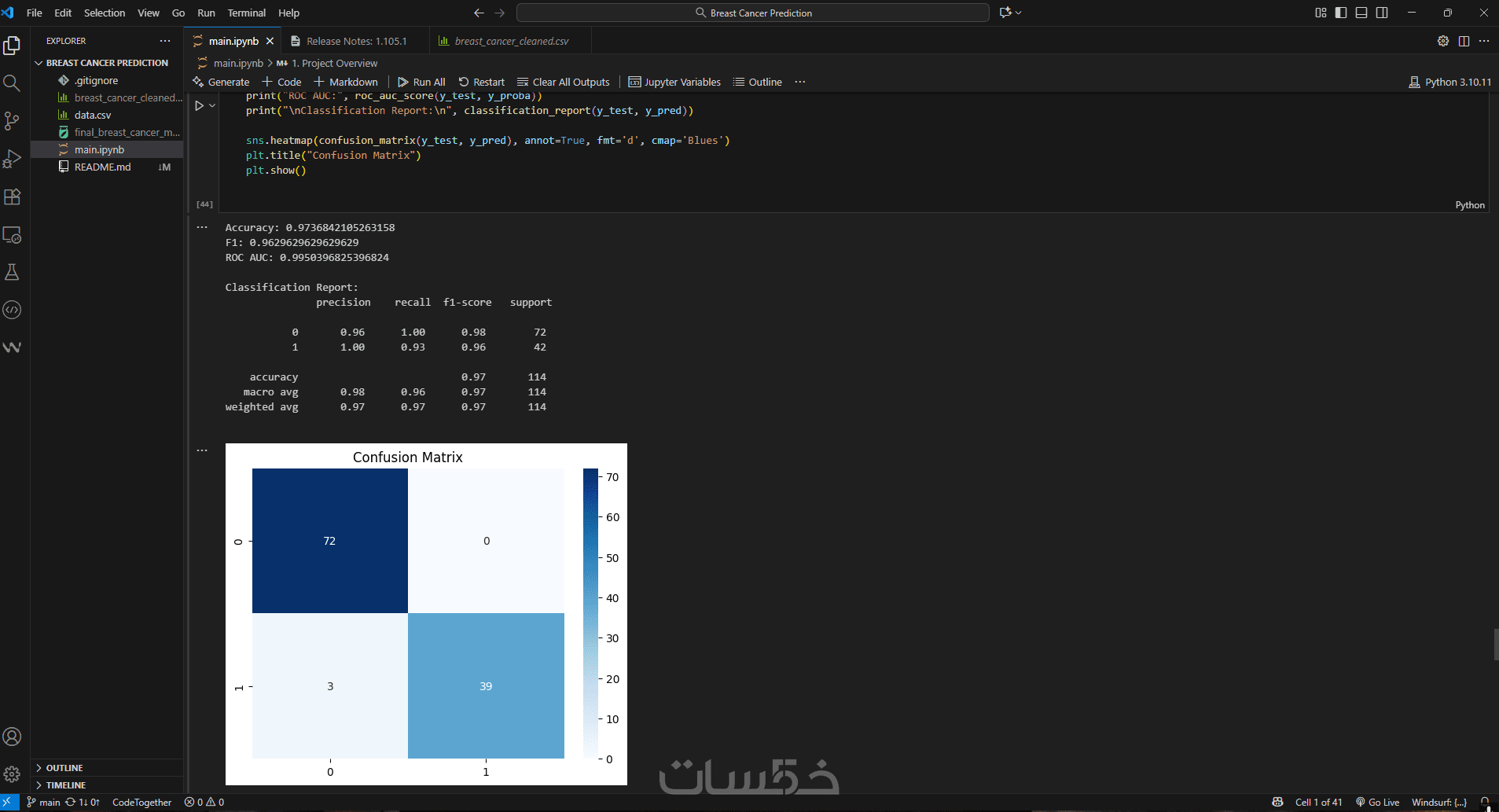1499x812 pixels.
Task: Open the Selection menu
Action: click(105, 13)
